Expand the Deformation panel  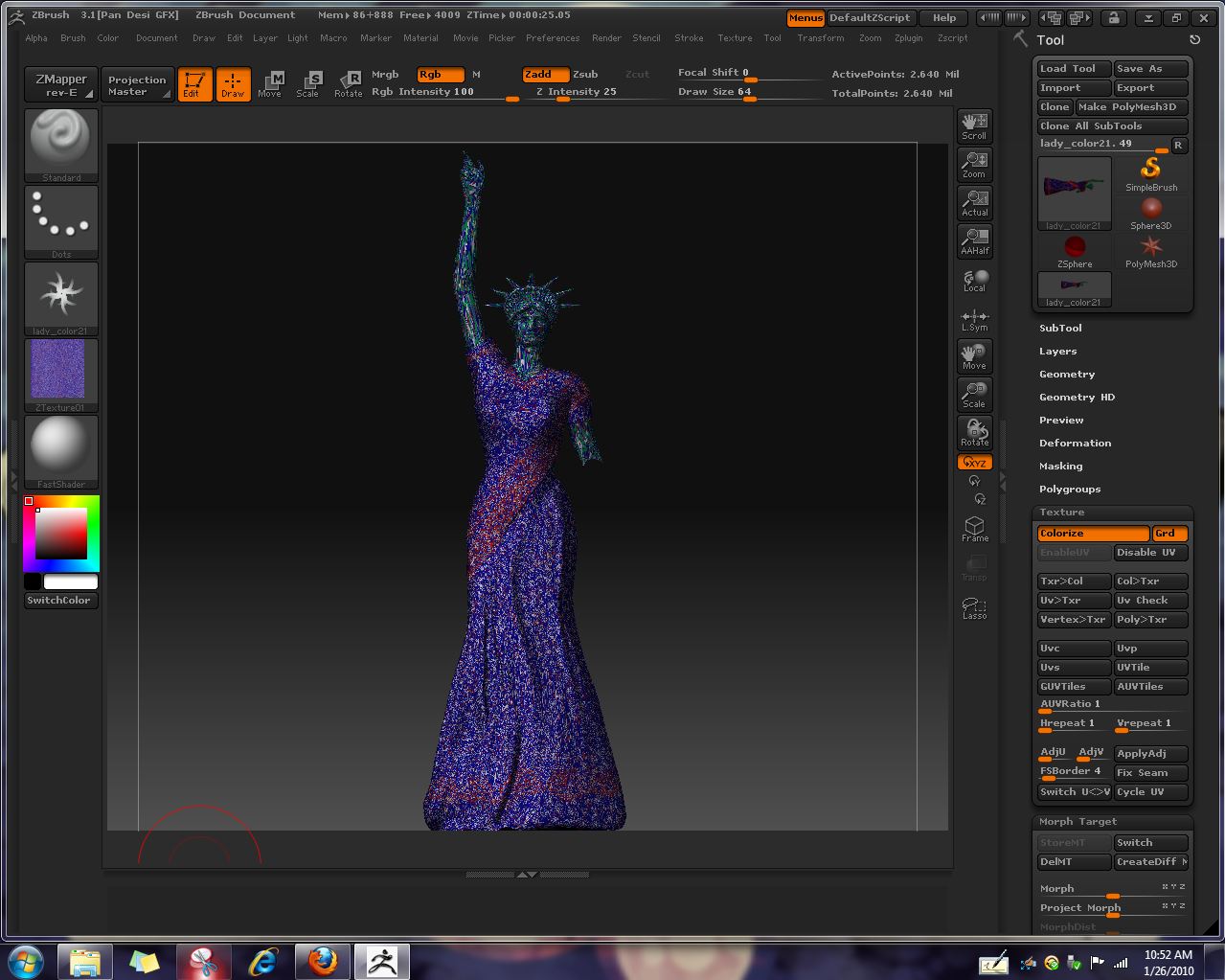[x=1075, y=443]
